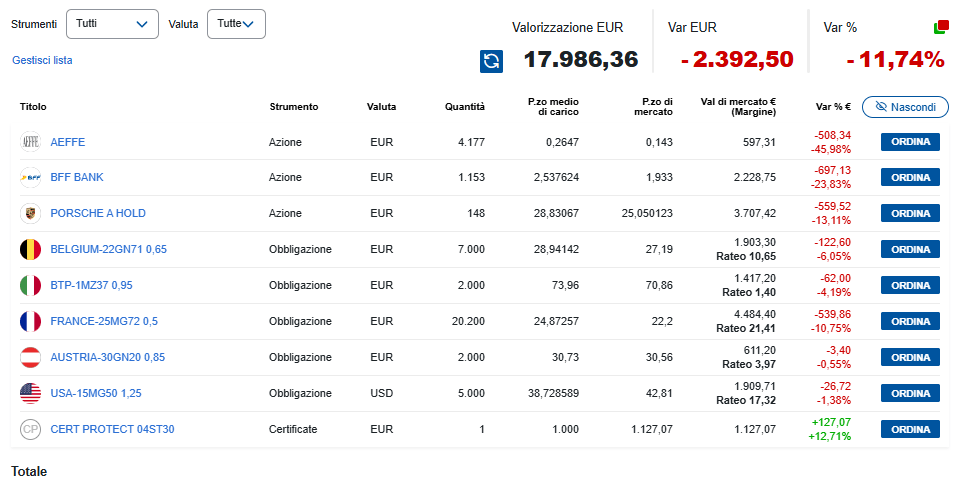Click the Val di mercato € (Margine) header

point(738,107)
